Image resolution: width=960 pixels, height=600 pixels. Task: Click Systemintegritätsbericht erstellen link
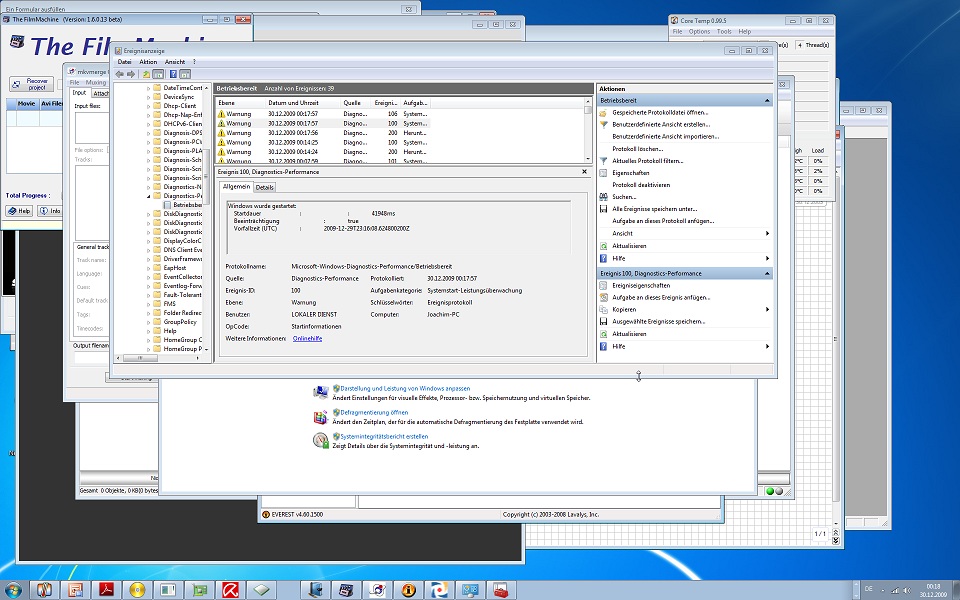point(384,437)
